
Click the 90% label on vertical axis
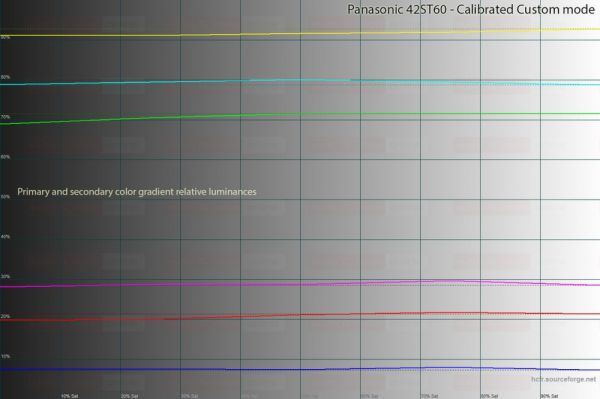pyautogui.click(x=5, y=37)
